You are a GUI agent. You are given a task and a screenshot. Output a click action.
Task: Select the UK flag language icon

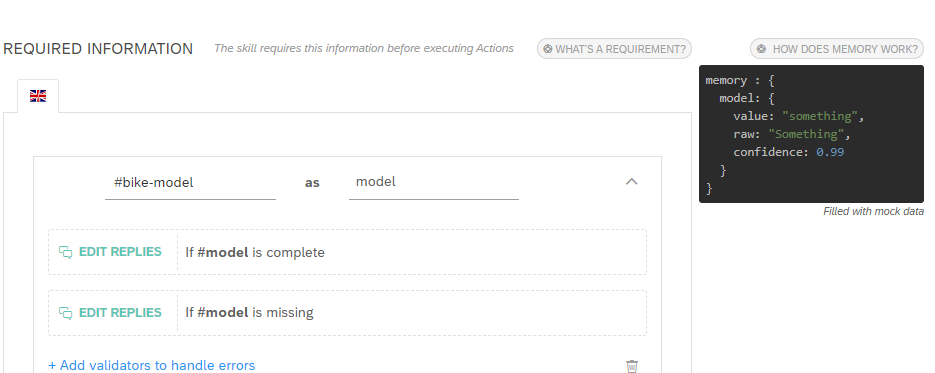point(38,96)
